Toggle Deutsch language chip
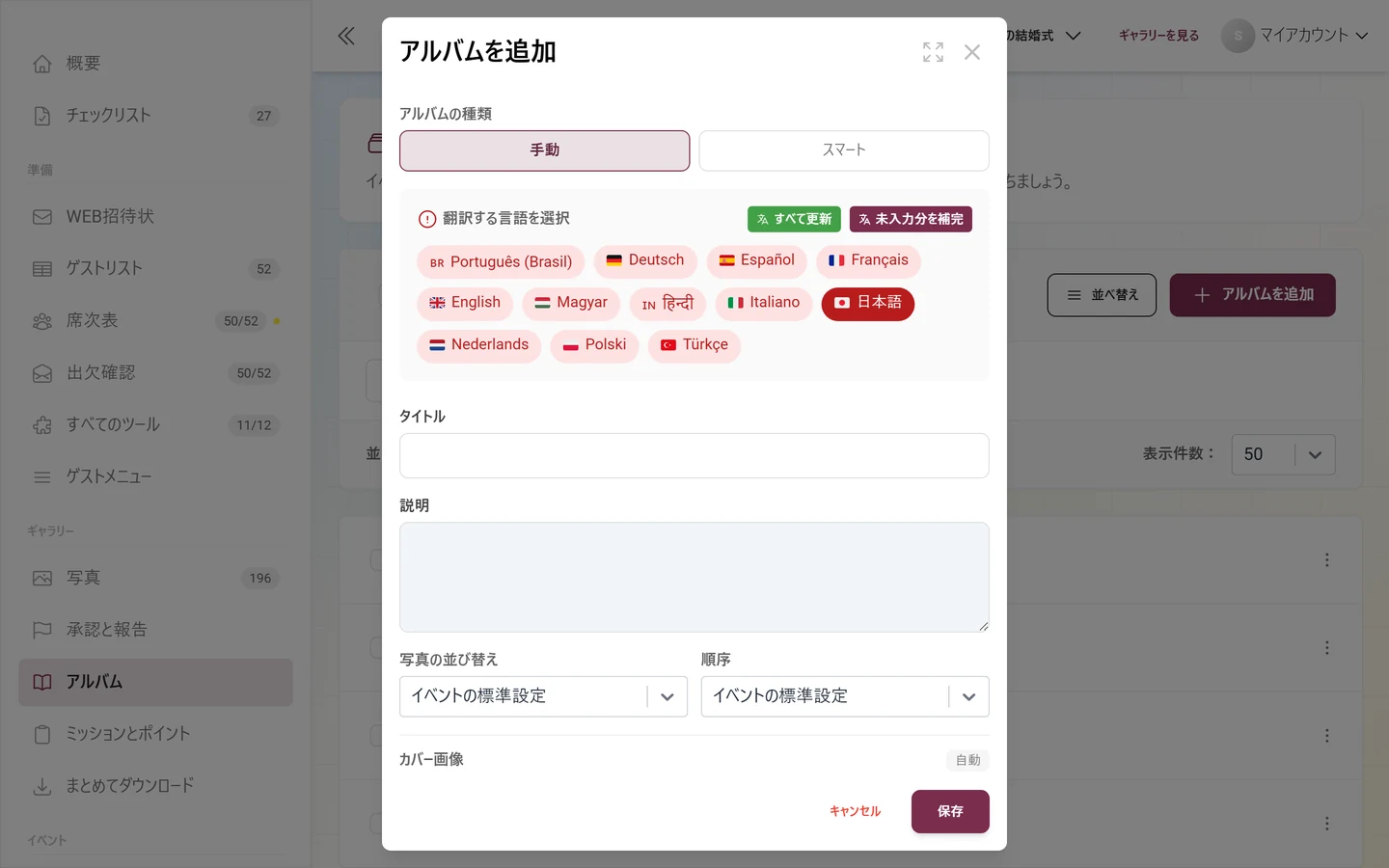The height and width of the screenshot is (868, 1389). click(x=645, y=261)
